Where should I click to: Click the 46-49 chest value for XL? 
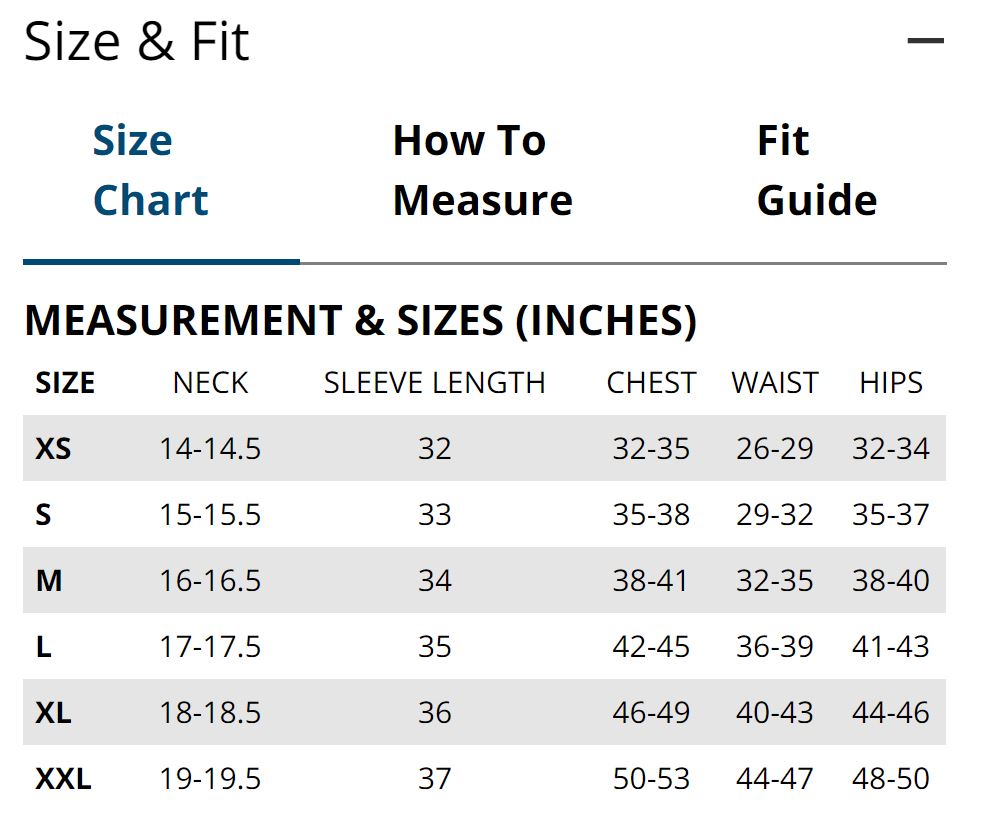651,712
